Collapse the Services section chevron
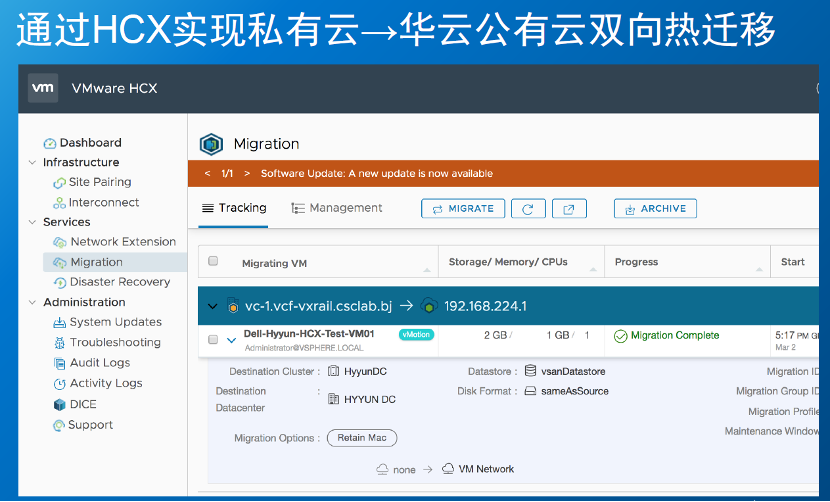The height and width of the screenshot is (502, 830). [x=32, y=222]
